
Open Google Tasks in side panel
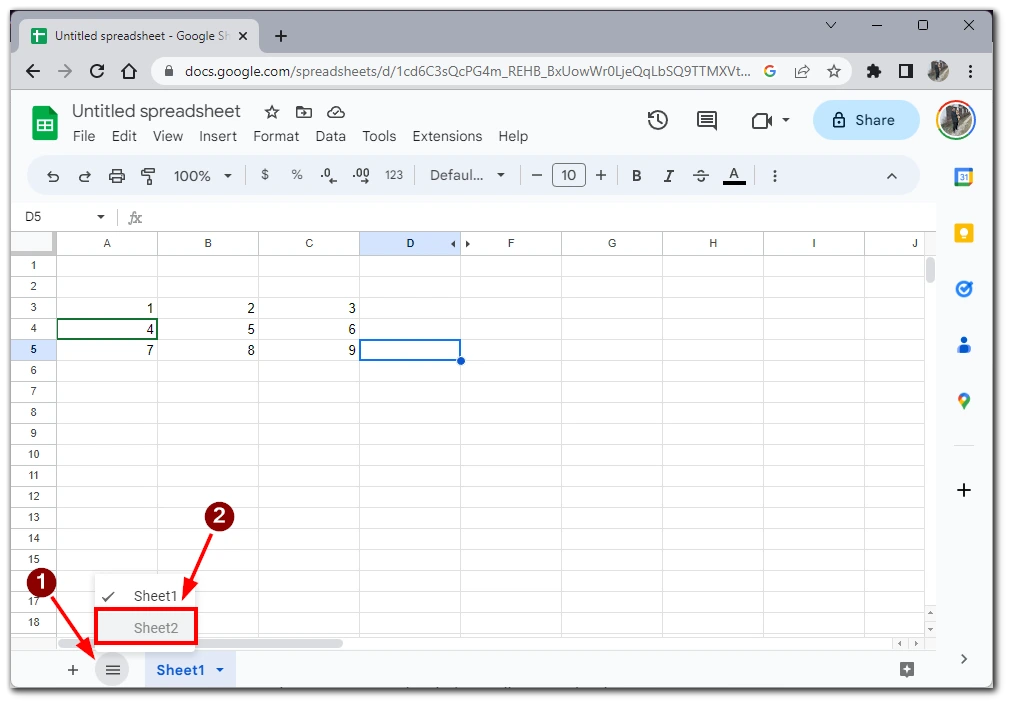tap(963, 289)
